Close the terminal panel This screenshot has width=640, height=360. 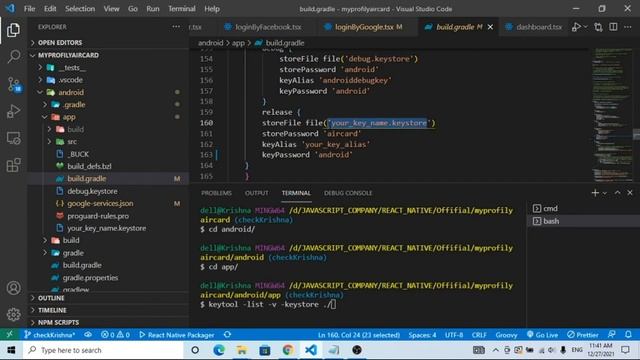(630, 193)
